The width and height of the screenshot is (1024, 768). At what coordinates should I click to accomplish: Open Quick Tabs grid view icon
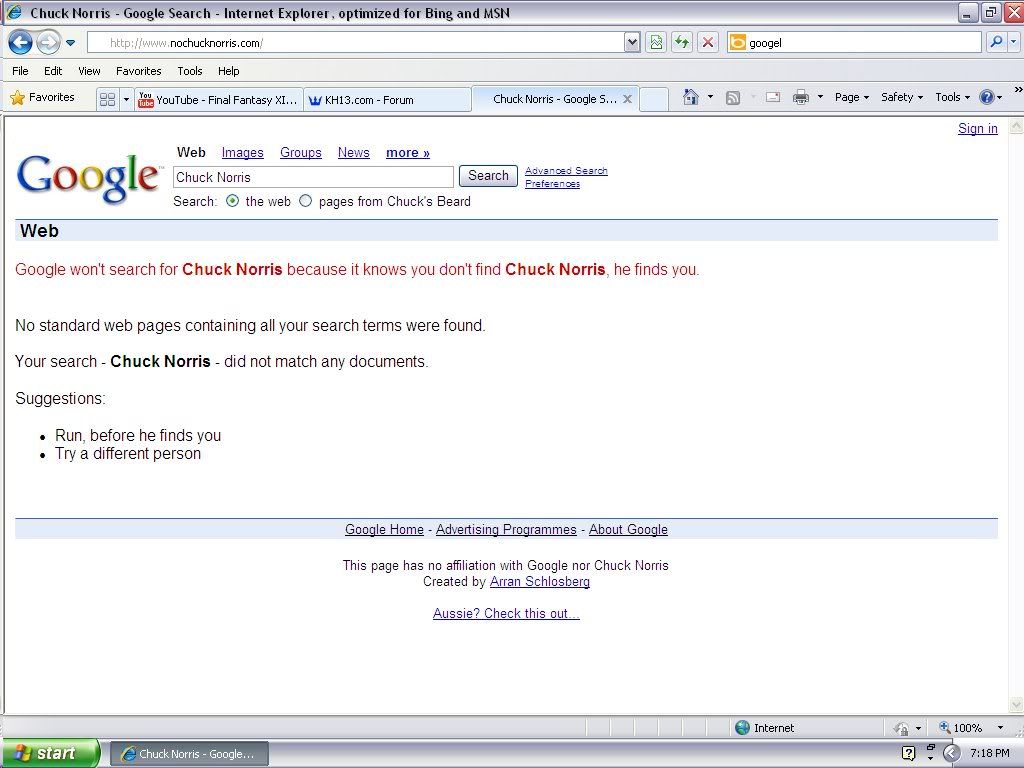107,99
